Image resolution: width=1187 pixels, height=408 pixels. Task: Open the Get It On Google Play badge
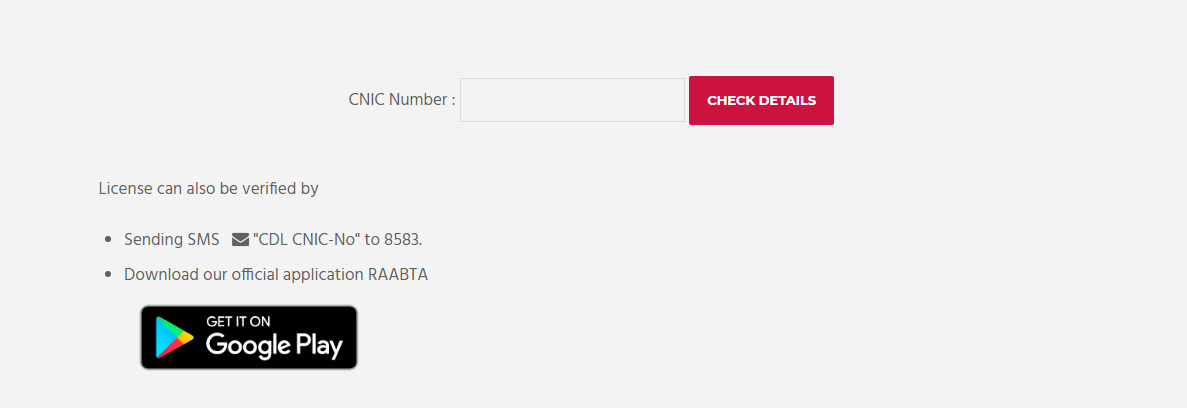point(249,338)
